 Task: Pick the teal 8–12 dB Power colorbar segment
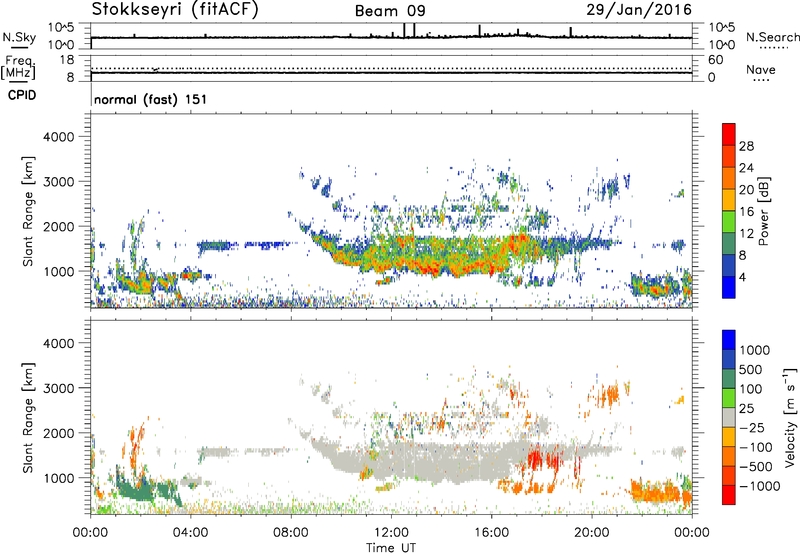coord(729,244)
